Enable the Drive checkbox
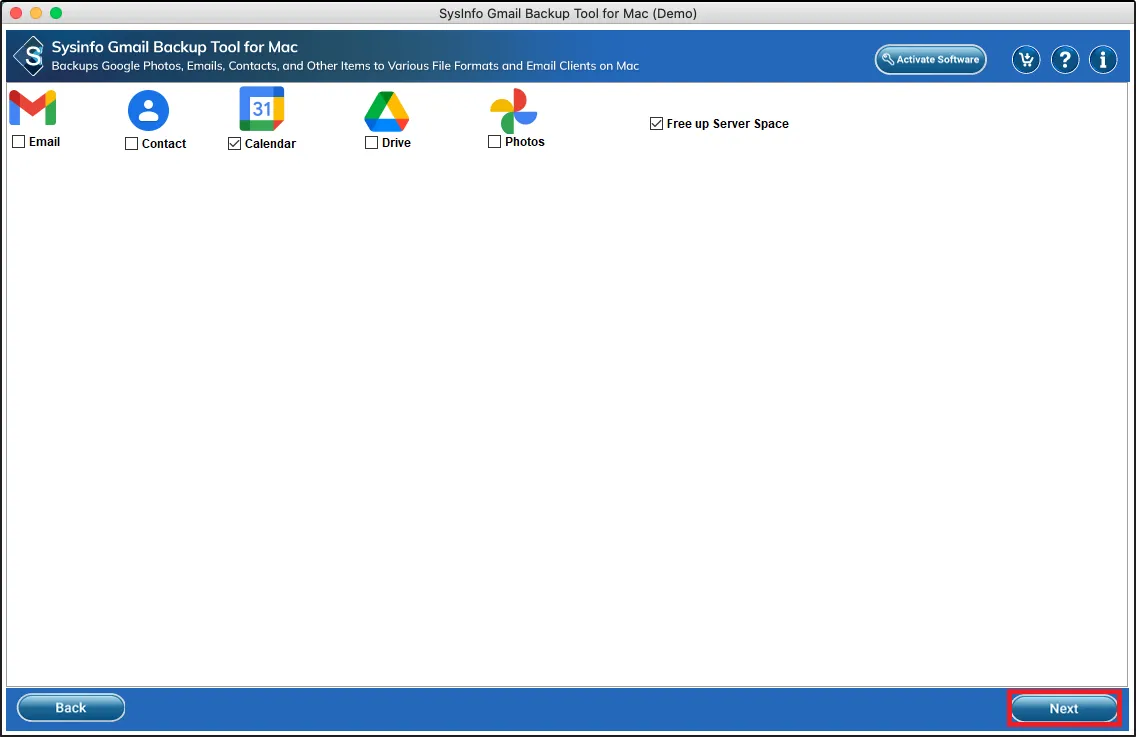The height and width of the screenshot is (737, 1136). [372, 143]
